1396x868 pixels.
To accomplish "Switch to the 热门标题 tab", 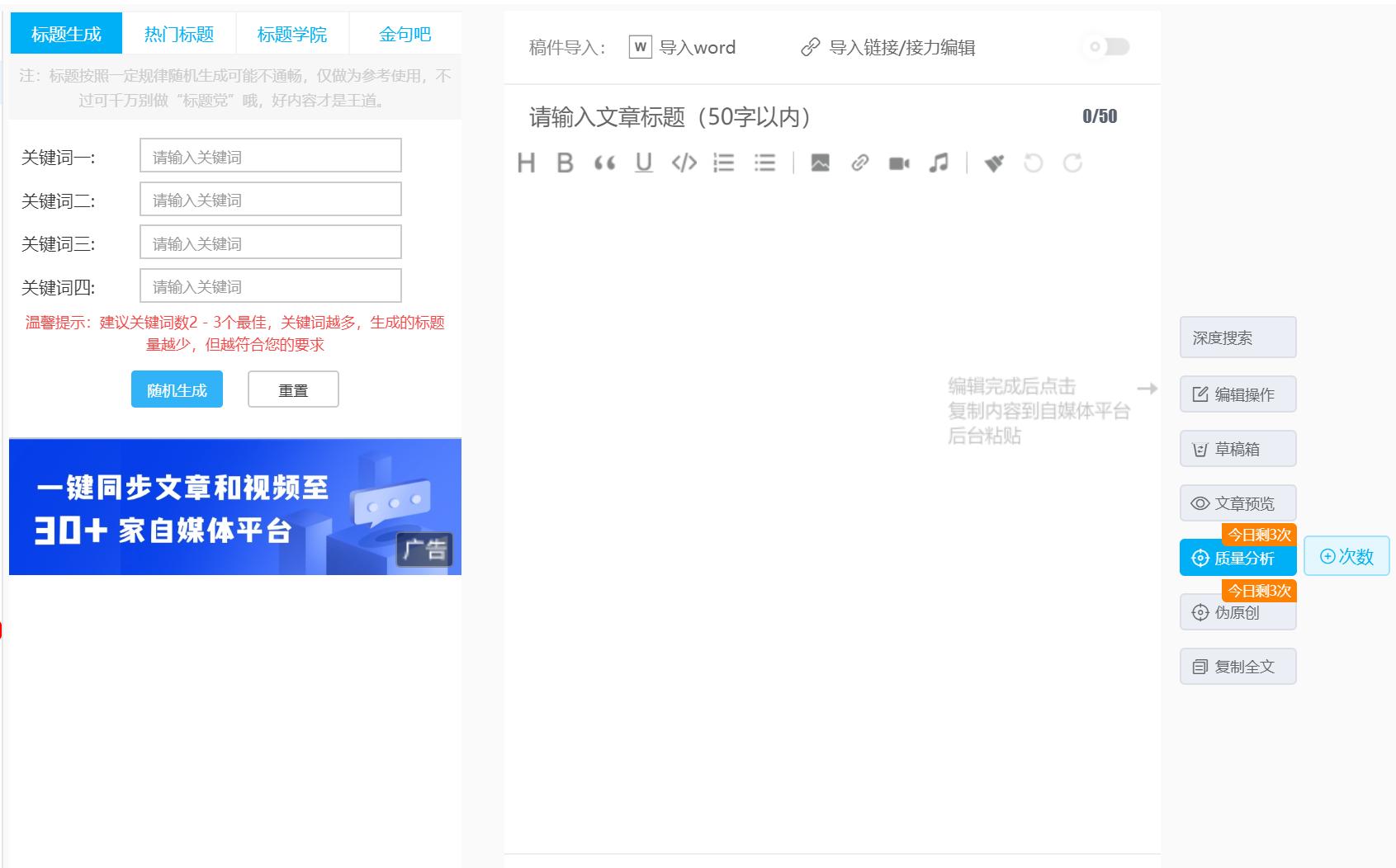I will tap(182, 34).
